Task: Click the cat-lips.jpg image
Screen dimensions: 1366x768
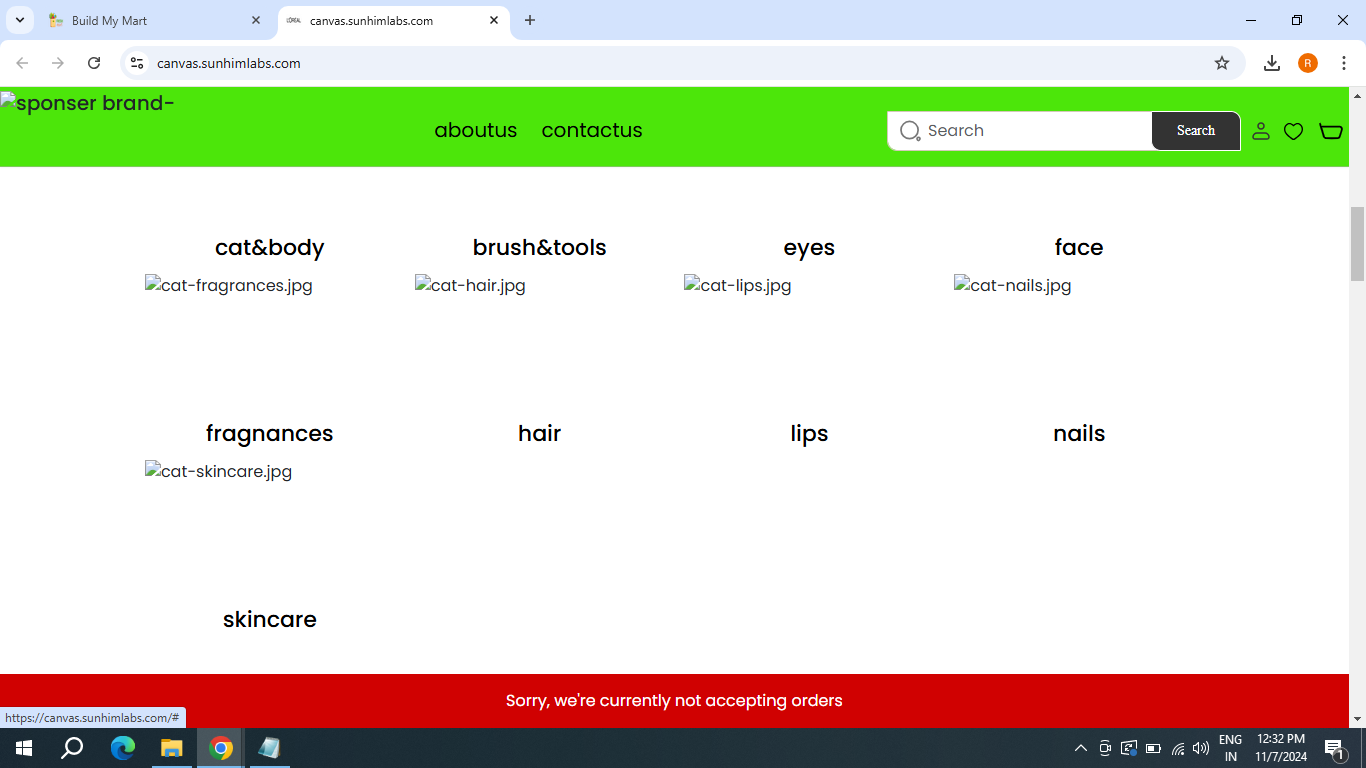Action: click(x=738, y=286)
